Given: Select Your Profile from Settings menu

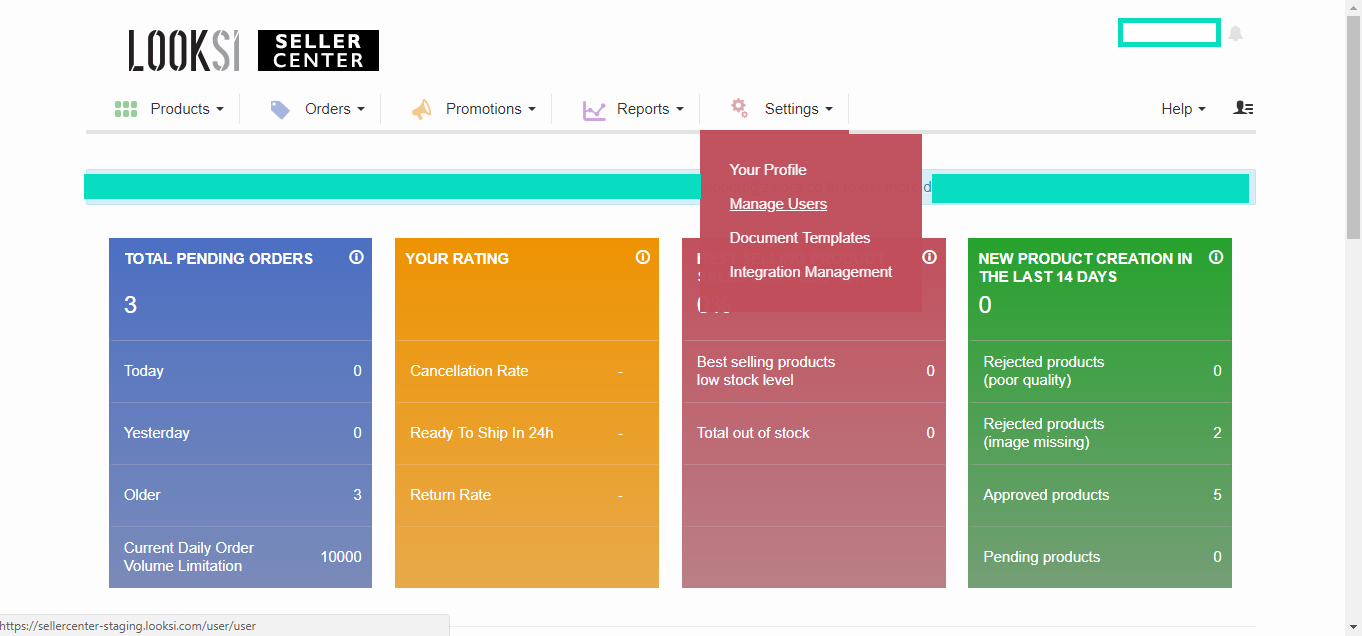Looking at the screenshot, I should coord(768,170).
